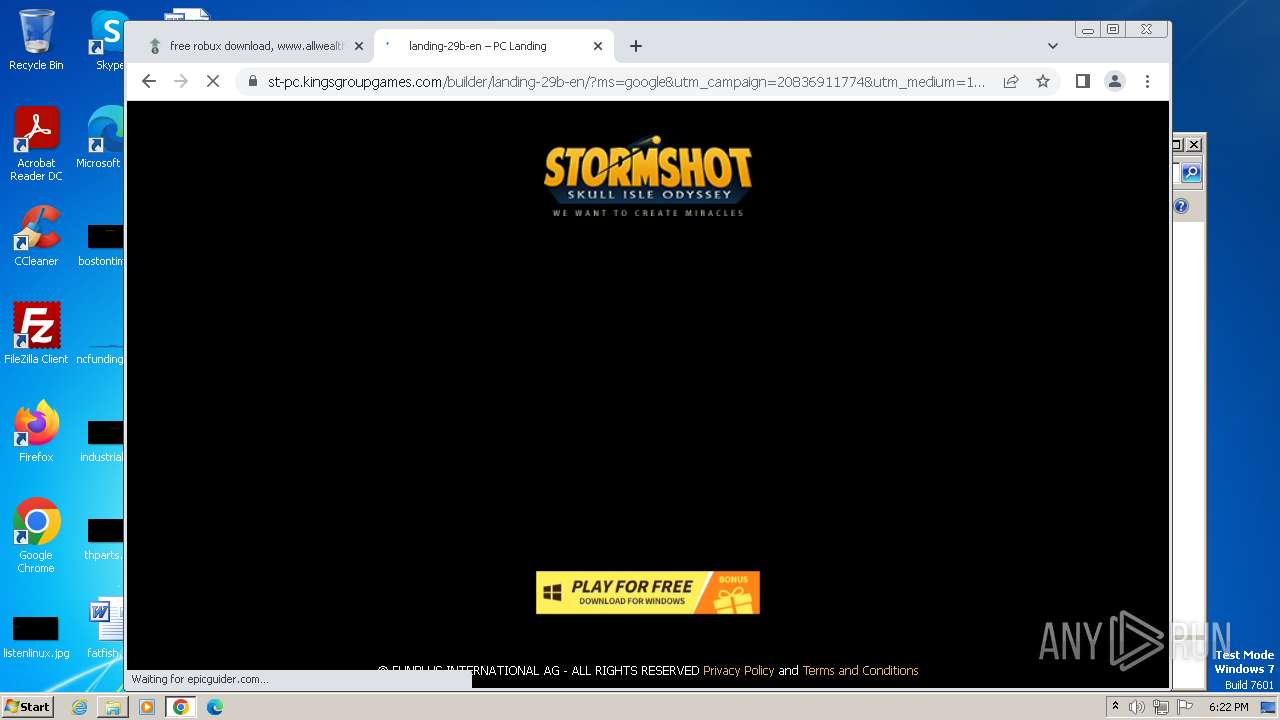Open Chrome three-dot menu
1280x720 pixels.
click(x=1147, y=81)
